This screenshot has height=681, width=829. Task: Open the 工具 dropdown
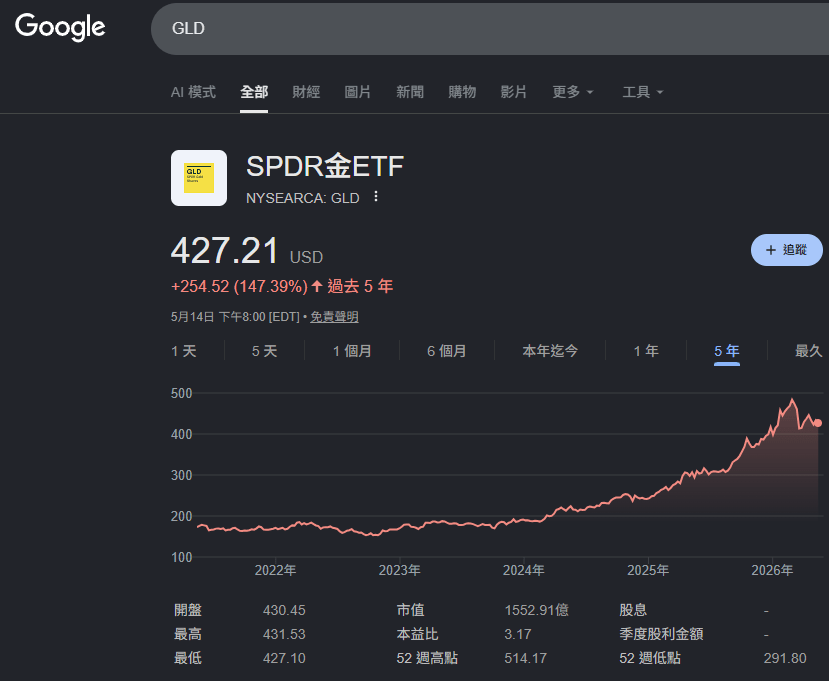[642, 92]
